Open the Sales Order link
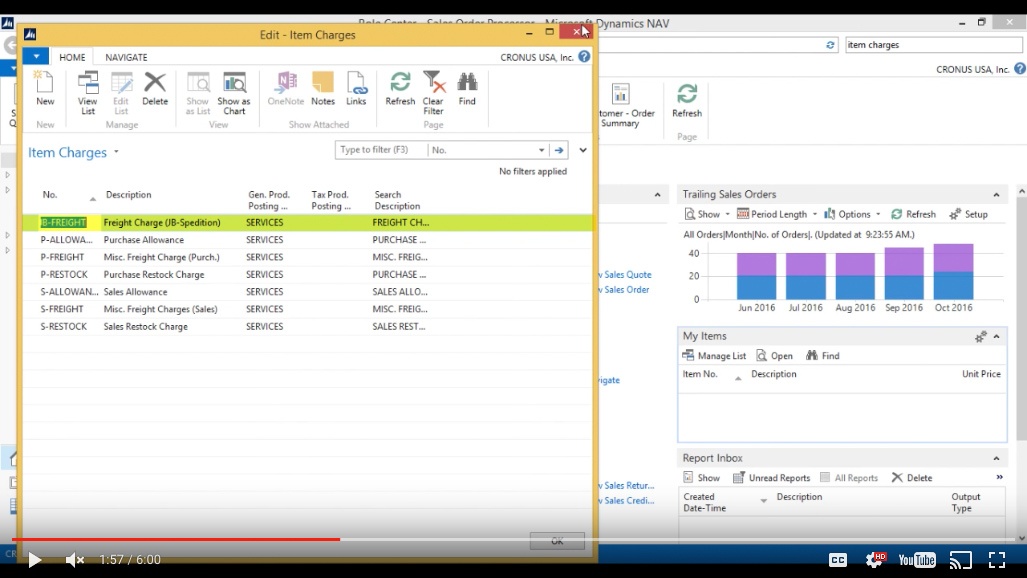 click(x=625, y=290)
